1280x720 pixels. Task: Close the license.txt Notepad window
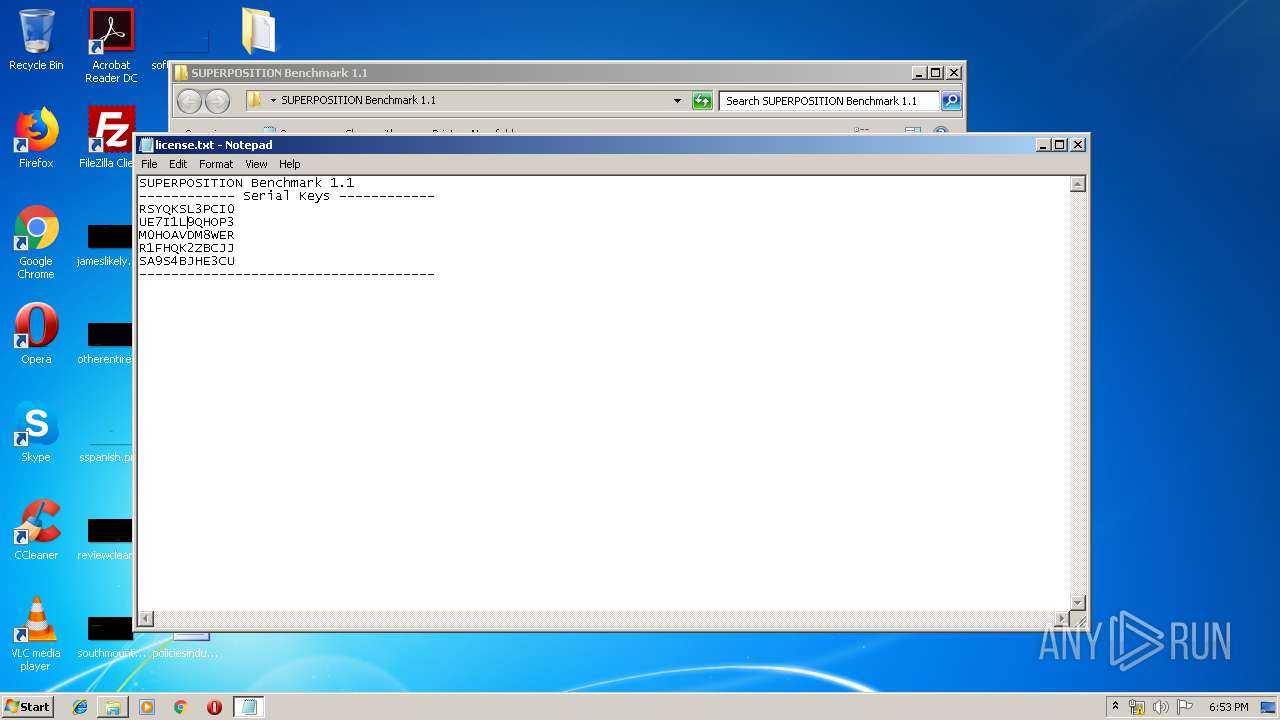point(1078,145)
